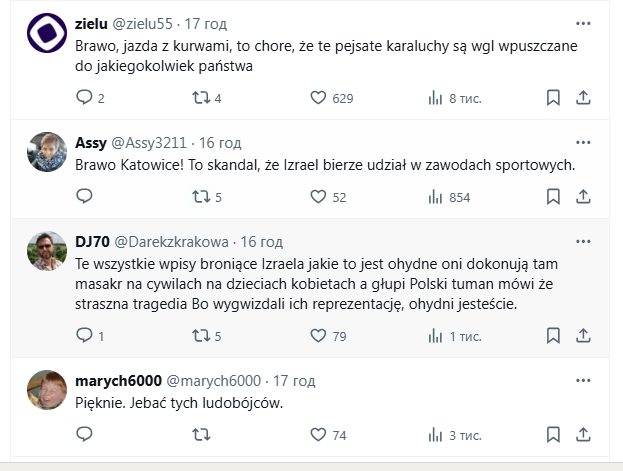Share the zielu tweet
Image resolution: width=623 pixels, height=471 pixels.
(584, 98)
